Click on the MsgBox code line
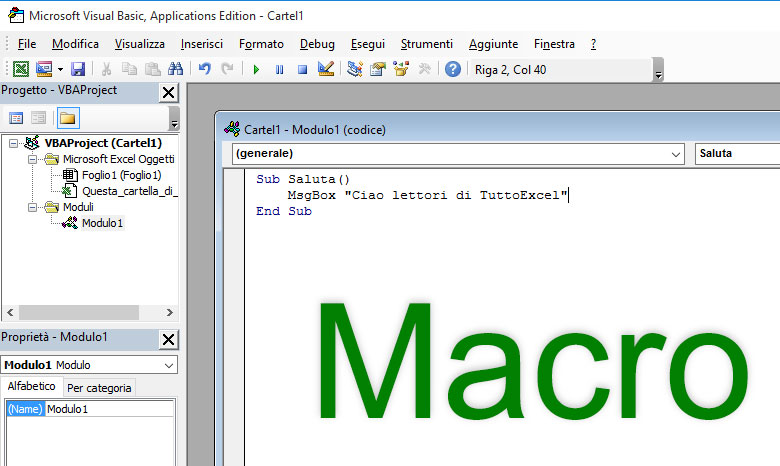 click(x=427, y=195)
